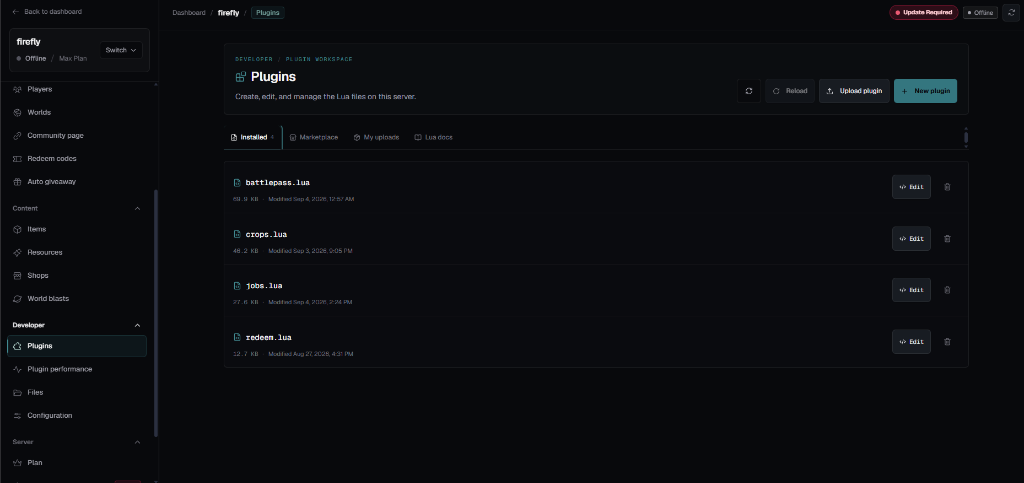Click the Players sidebar icon
Image resolution: width=1024 pixels, height=483 pixels.
pos(18,89)
